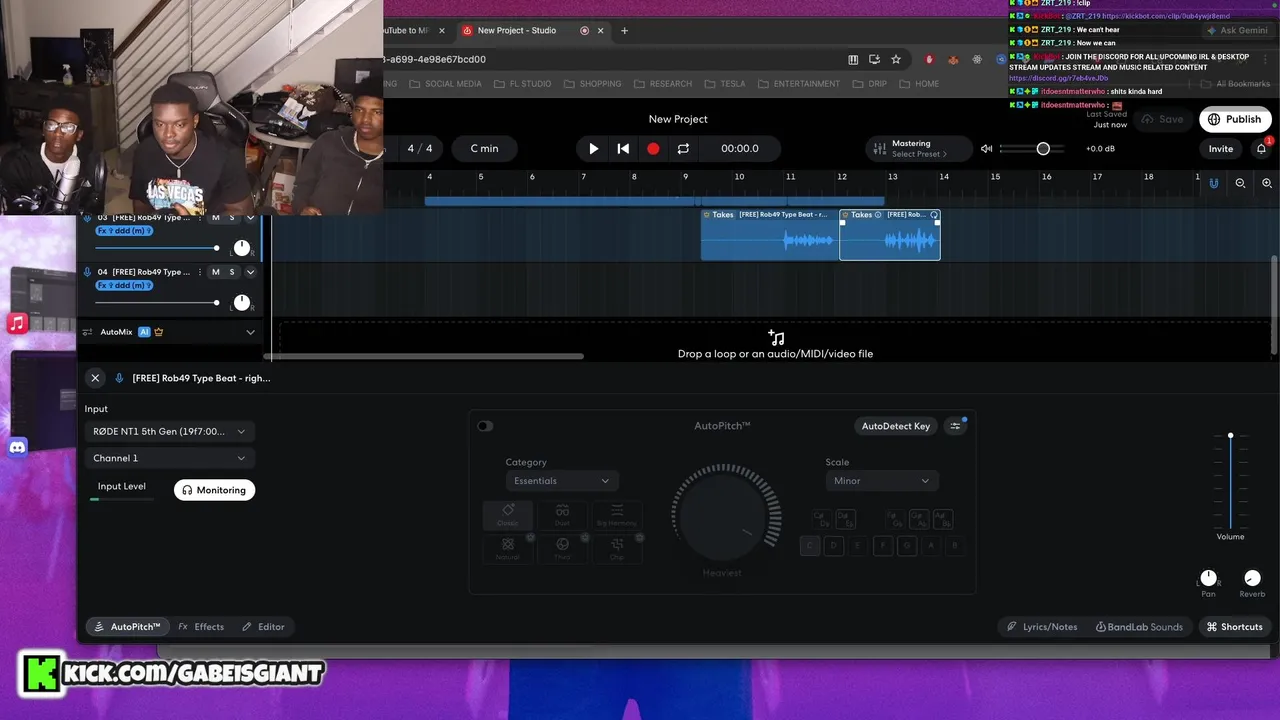Solo track 04 with the S button
Screen dimensions: 1280x720
click(232, 272)
